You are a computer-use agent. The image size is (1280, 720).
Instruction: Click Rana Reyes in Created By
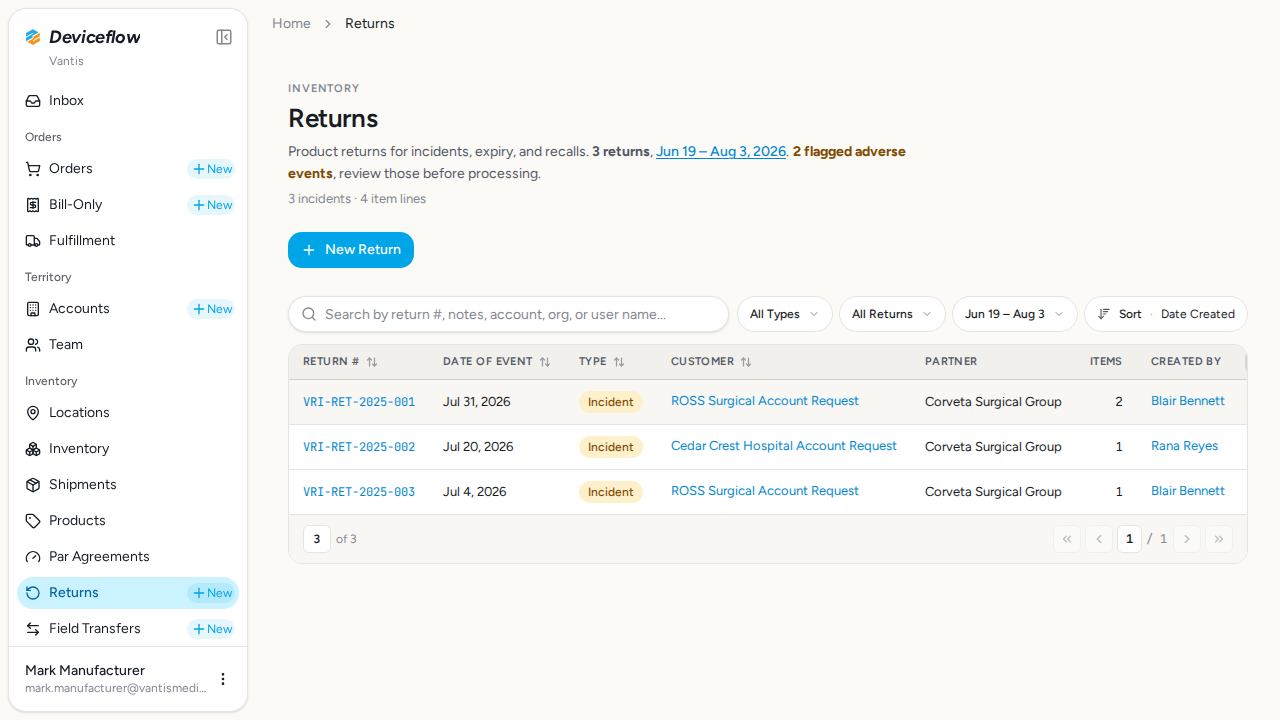[1184, 446]
